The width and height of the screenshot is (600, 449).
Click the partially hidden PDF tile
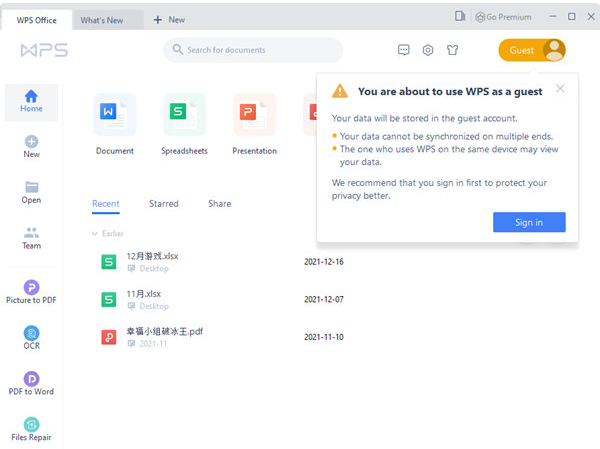click(x=310, y=114)
